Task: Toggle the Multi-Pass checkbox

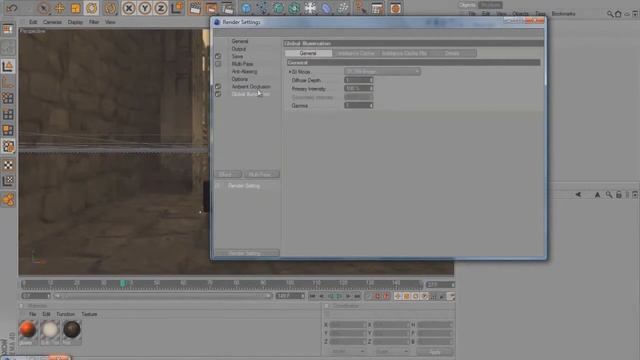Action: tap(218, 64)
